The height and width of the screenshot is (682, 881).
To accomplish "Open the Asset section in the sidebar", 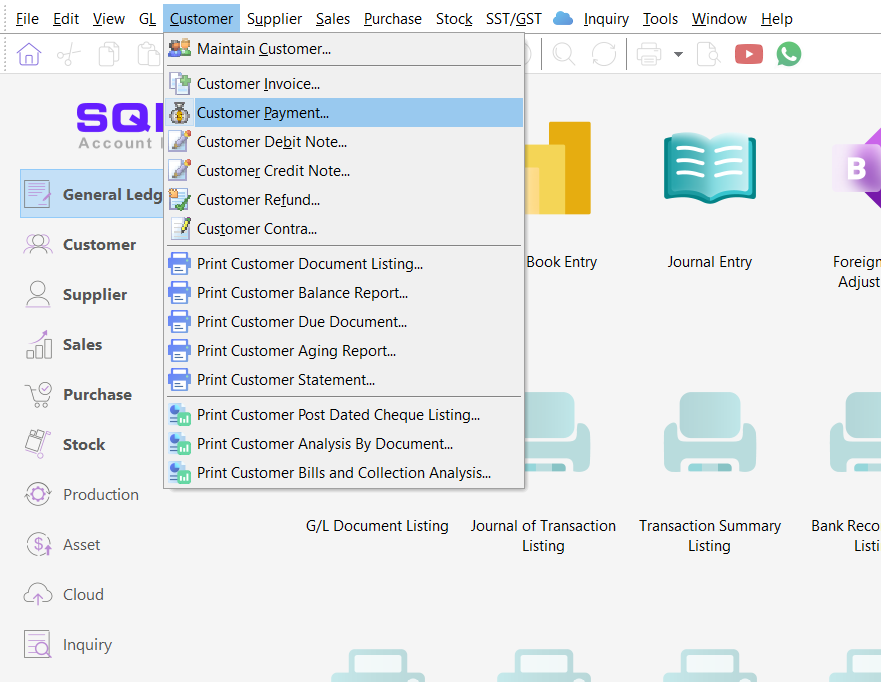I will pos(81,544).
